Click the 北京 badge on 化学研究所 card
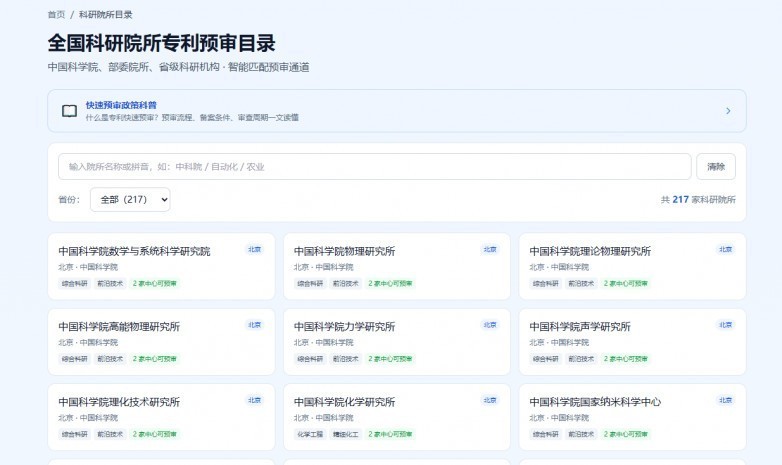This screenshot has height=465, width=782. (x=490, y=400)
